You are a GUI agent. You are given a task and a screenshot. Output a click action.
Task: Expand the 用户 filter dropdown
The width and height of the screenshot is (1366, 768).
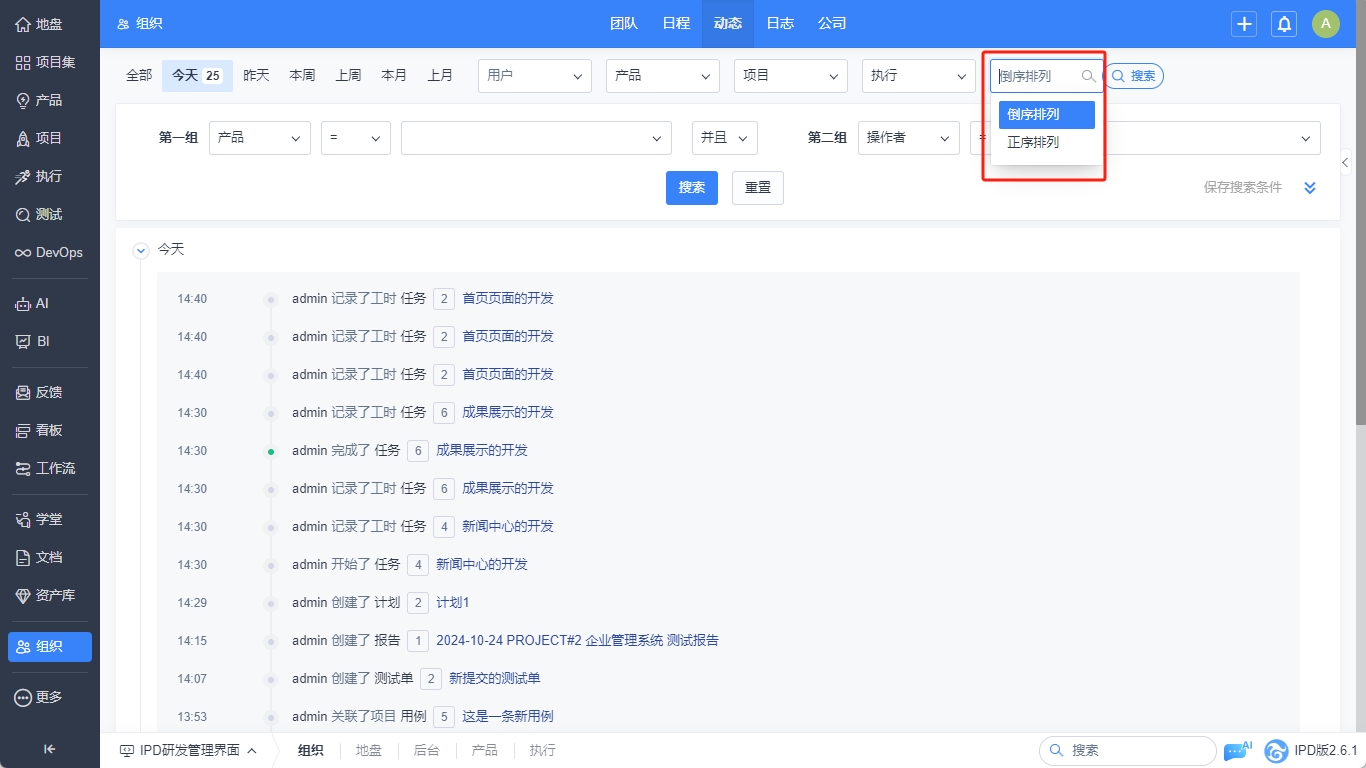tap(535, 76)
